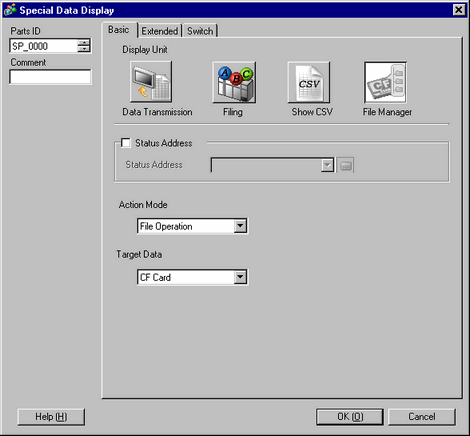
Task: Pick the File Manager CF card icon
Action: coord(385,82)
